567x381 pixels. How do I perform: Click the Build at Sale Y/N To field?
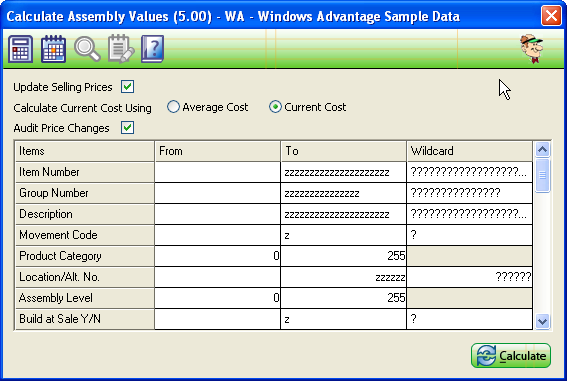pyautogui.click(x=344, y=319)
